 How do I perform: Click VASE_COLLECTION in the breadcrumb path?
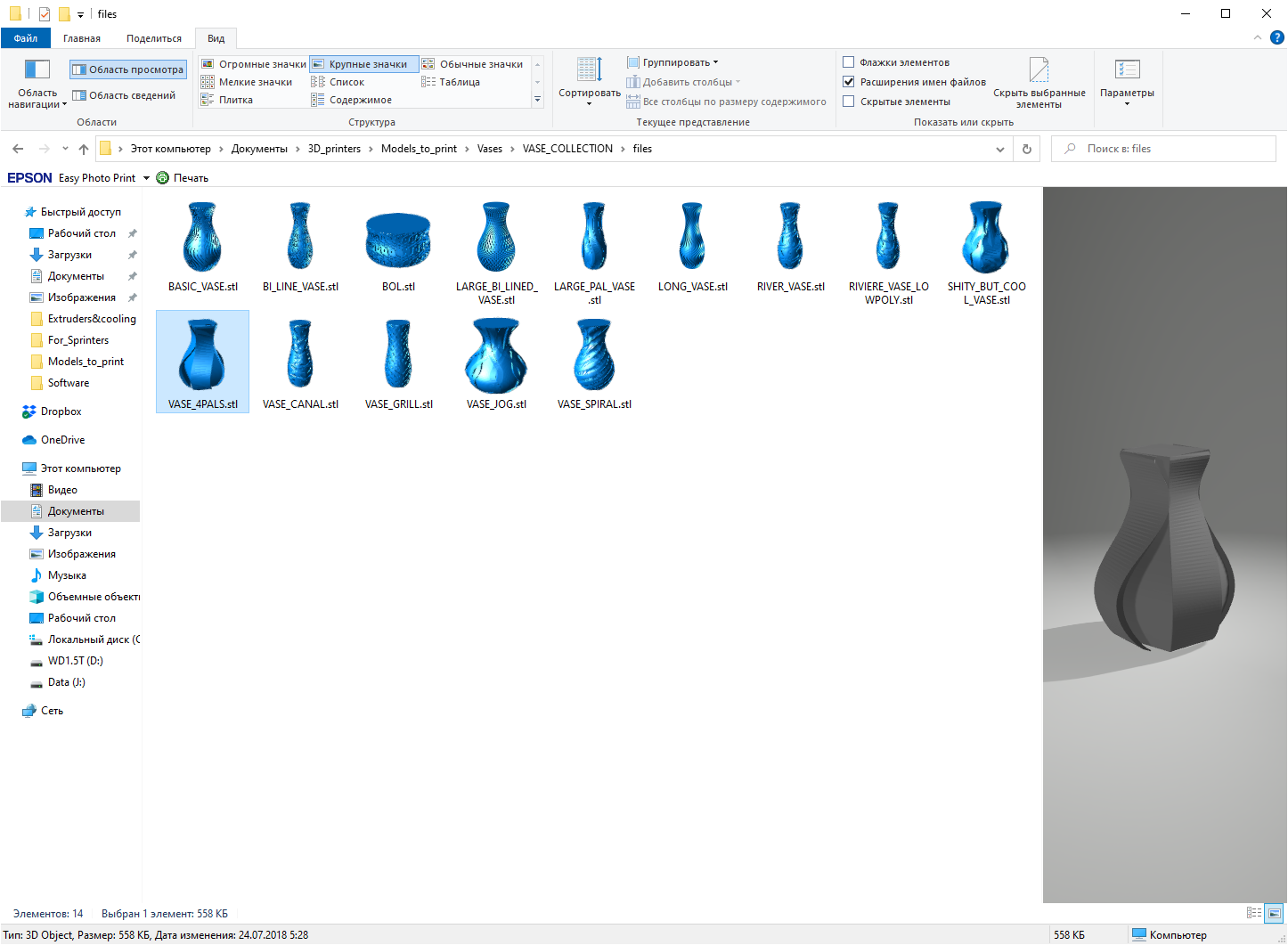coord(567,149)
